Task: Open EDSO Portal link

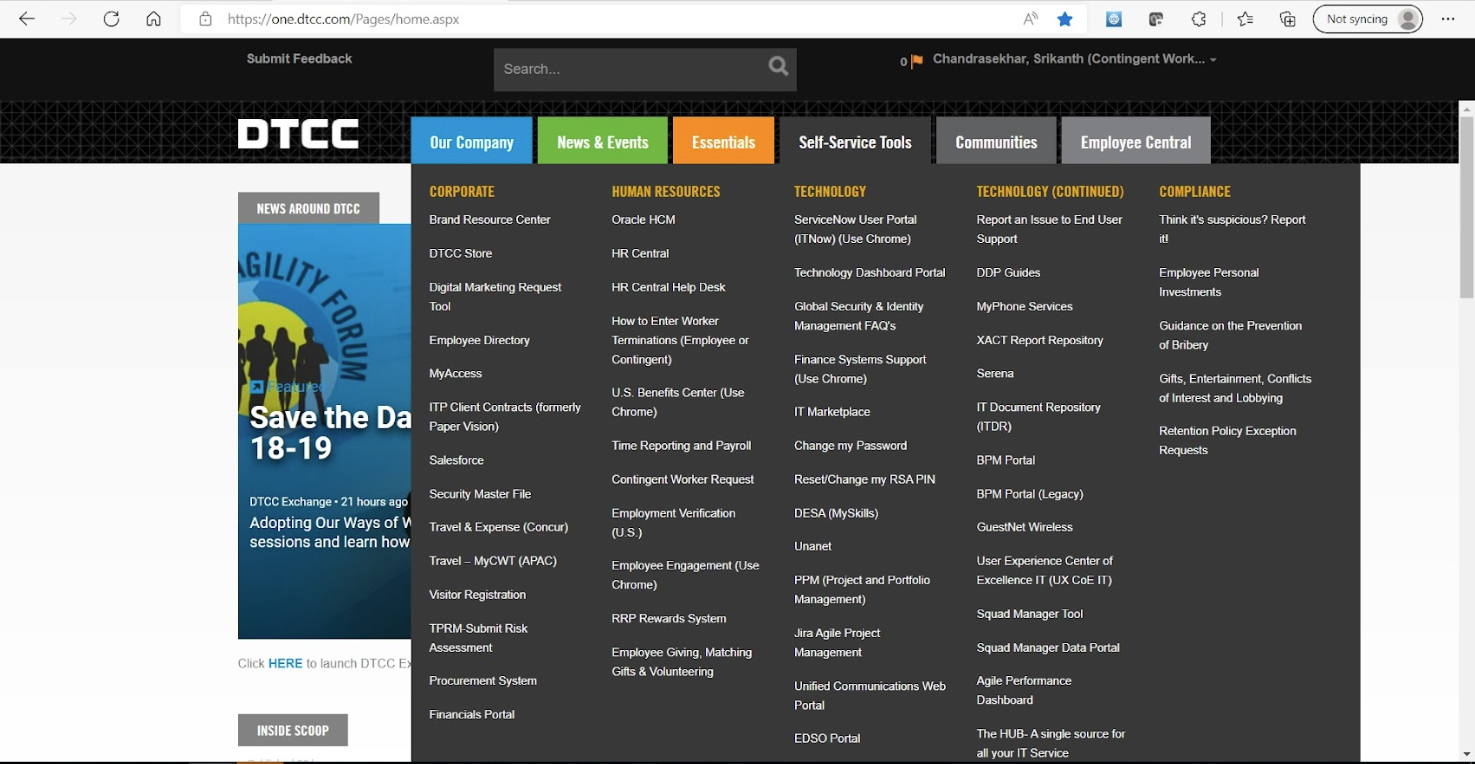Action: 827,739
